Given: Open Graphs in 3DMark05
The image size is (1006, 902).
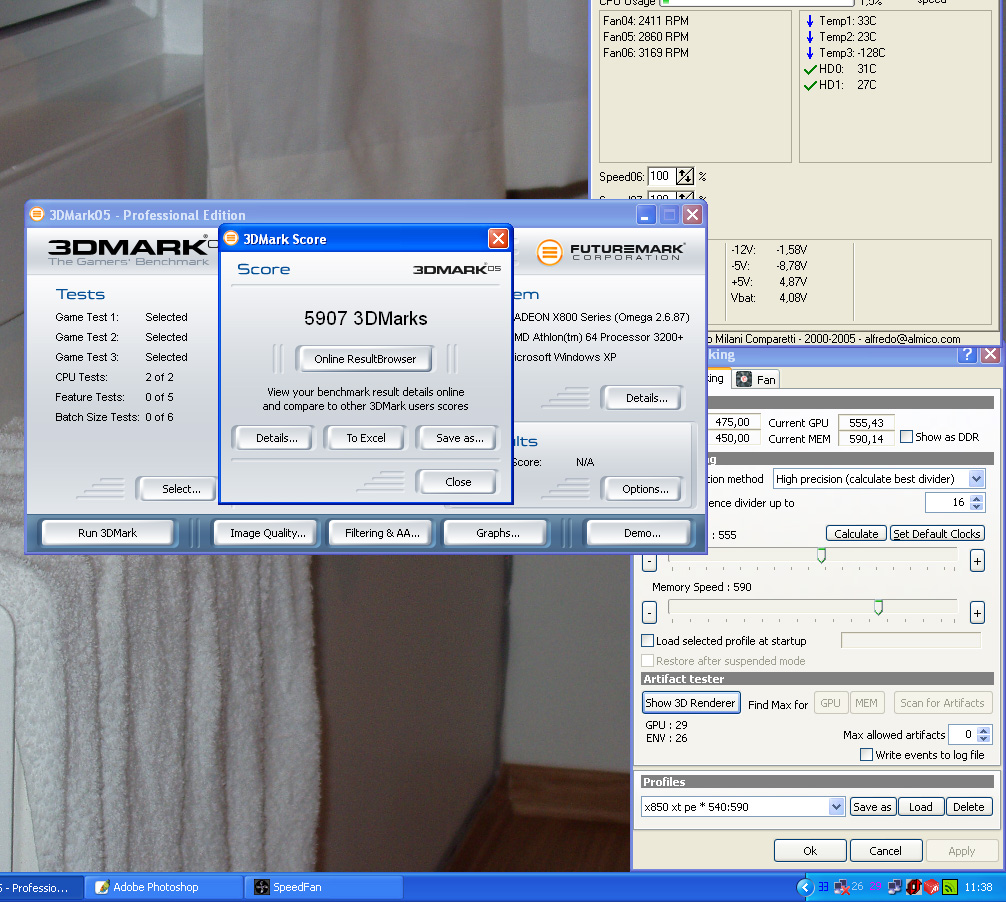Looking at the screenshot, I should (497, 533).
